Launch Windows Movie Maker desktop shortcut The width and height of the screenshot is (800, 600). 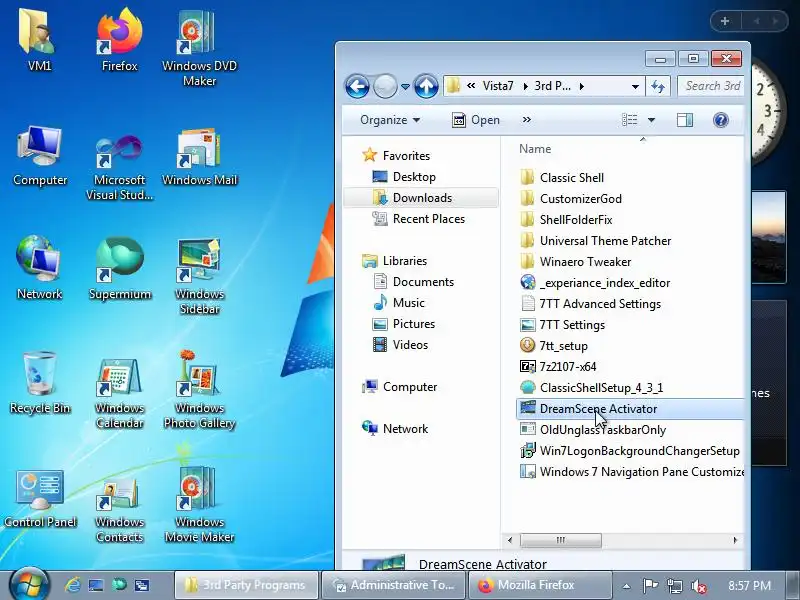pos(199,505)
